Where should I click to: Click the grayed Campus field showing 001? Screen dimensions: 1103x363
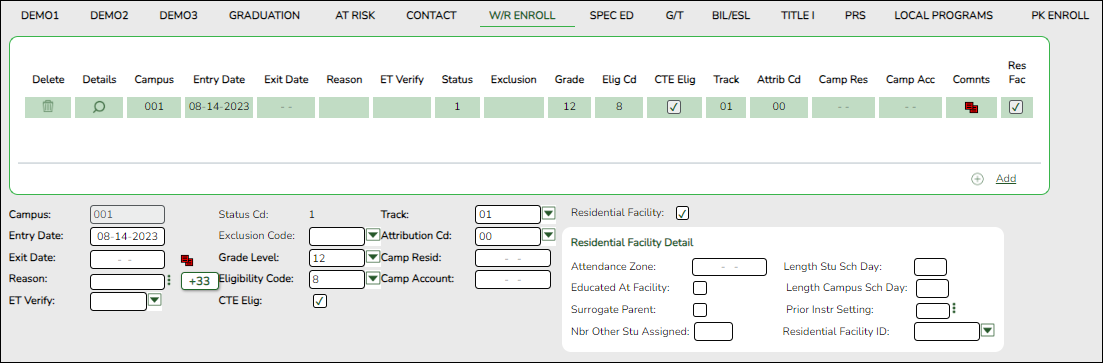127,214
